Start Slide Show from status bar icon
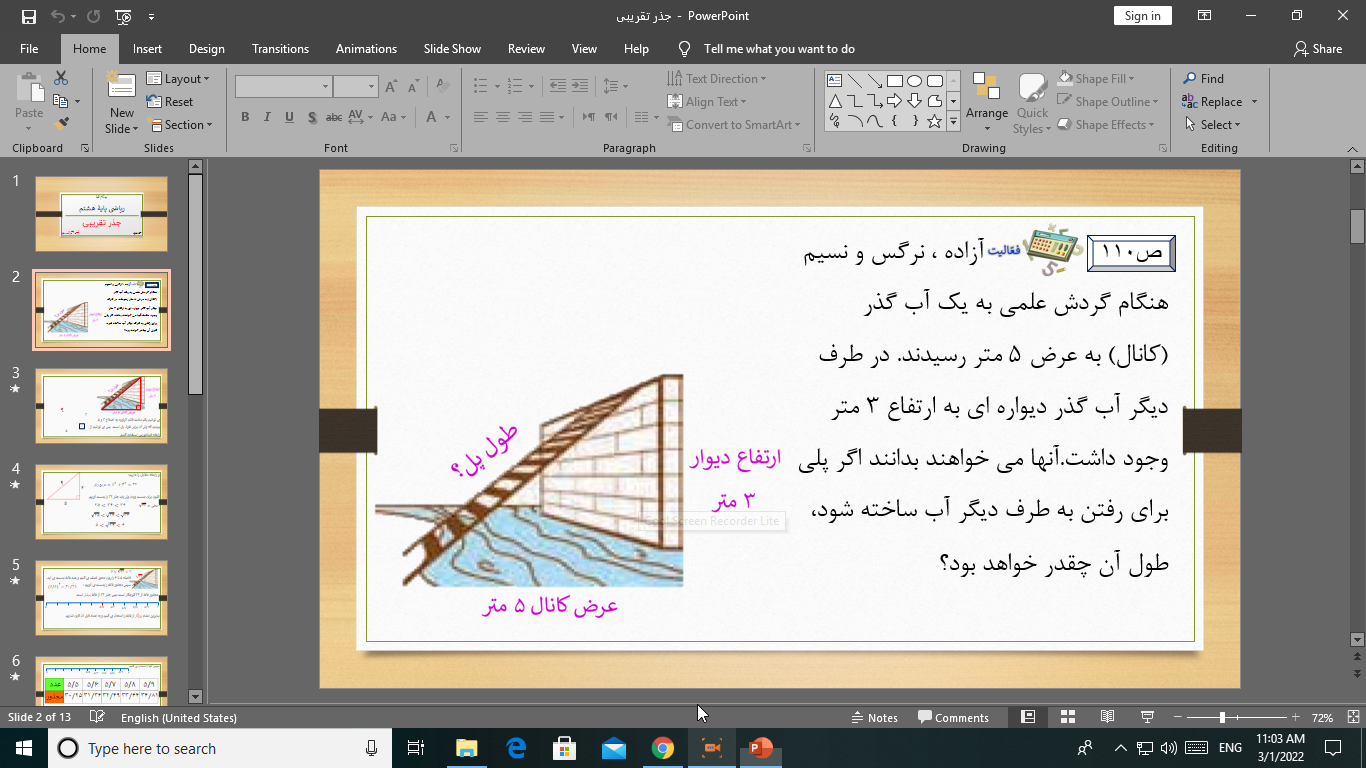This screenshot has height=768, width=1366. point(1147,717)
